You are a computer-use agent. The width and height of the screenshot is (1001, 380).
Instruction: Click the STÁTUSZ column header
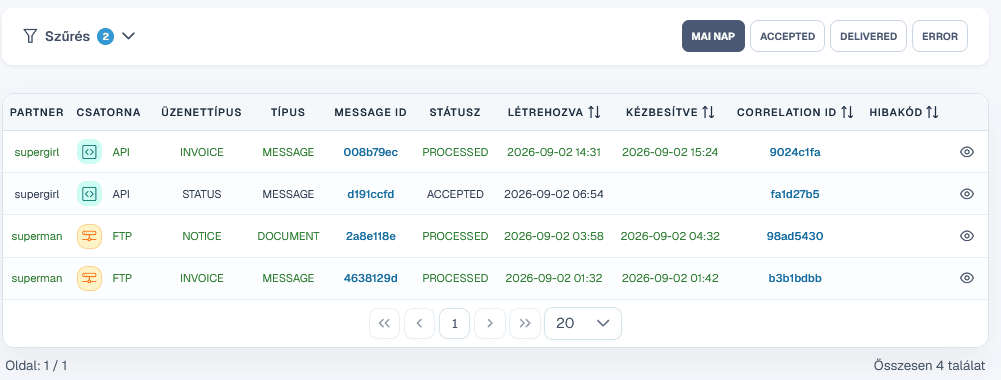[455, 112]
